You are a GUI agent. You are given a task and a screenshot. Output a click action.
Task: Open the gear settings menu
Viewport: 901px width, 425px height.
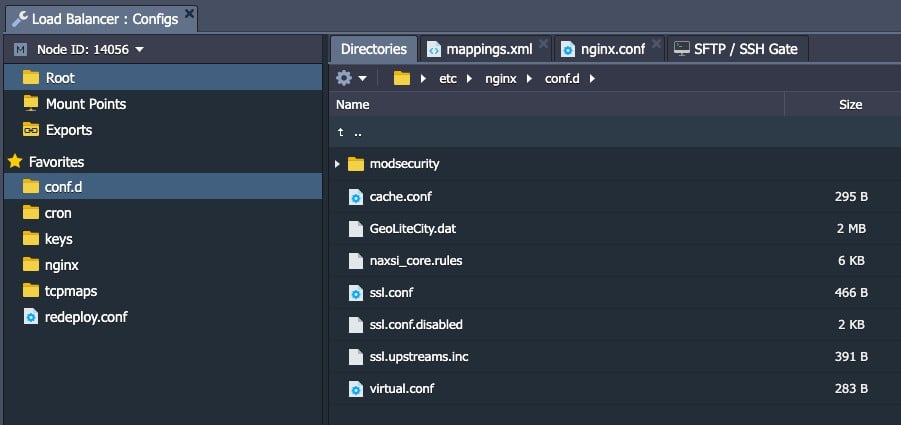(351, 78)
